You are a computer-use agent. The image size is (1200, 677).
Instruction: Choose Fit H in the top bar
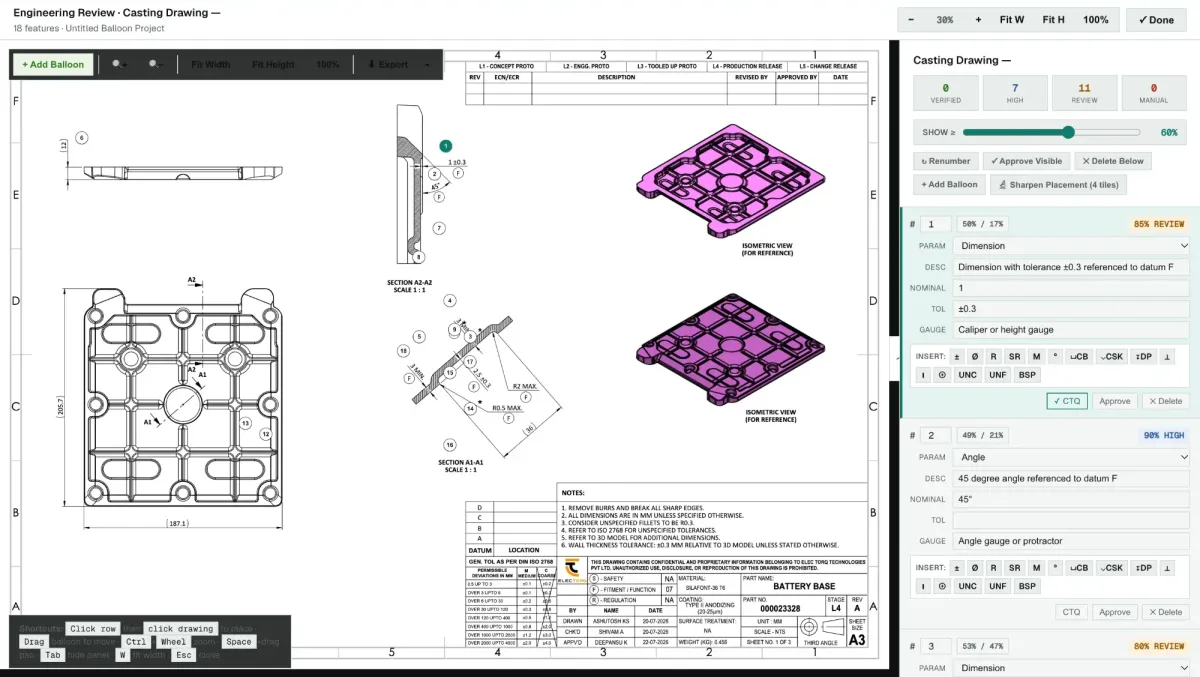click(x=1053, y=20)
